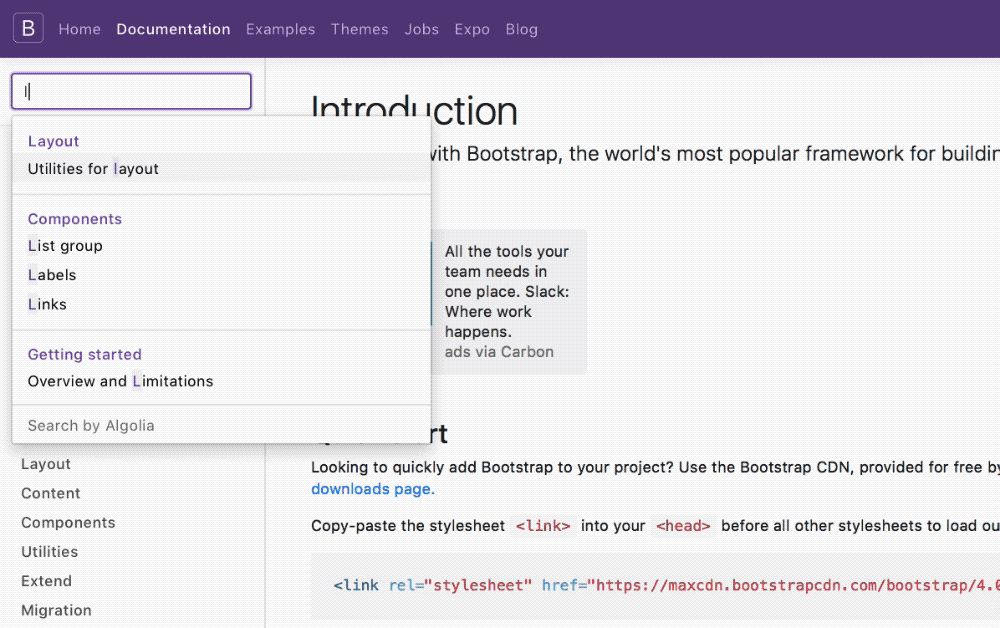This screenshot has width=1000, height=628.
Task: Click the <head> inline code element
Action: [x=683, y=526]
